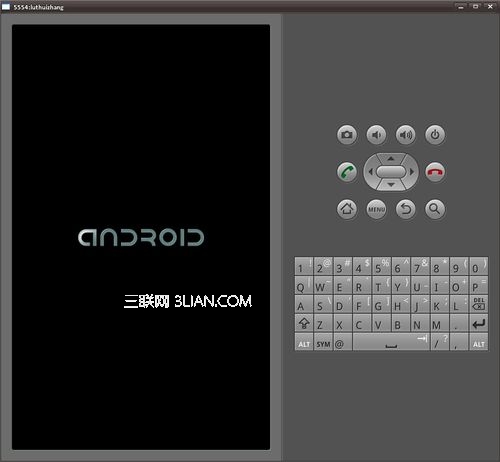The image size is (500, 462).
Task: Tap the M key
Action: coord(440,323)
